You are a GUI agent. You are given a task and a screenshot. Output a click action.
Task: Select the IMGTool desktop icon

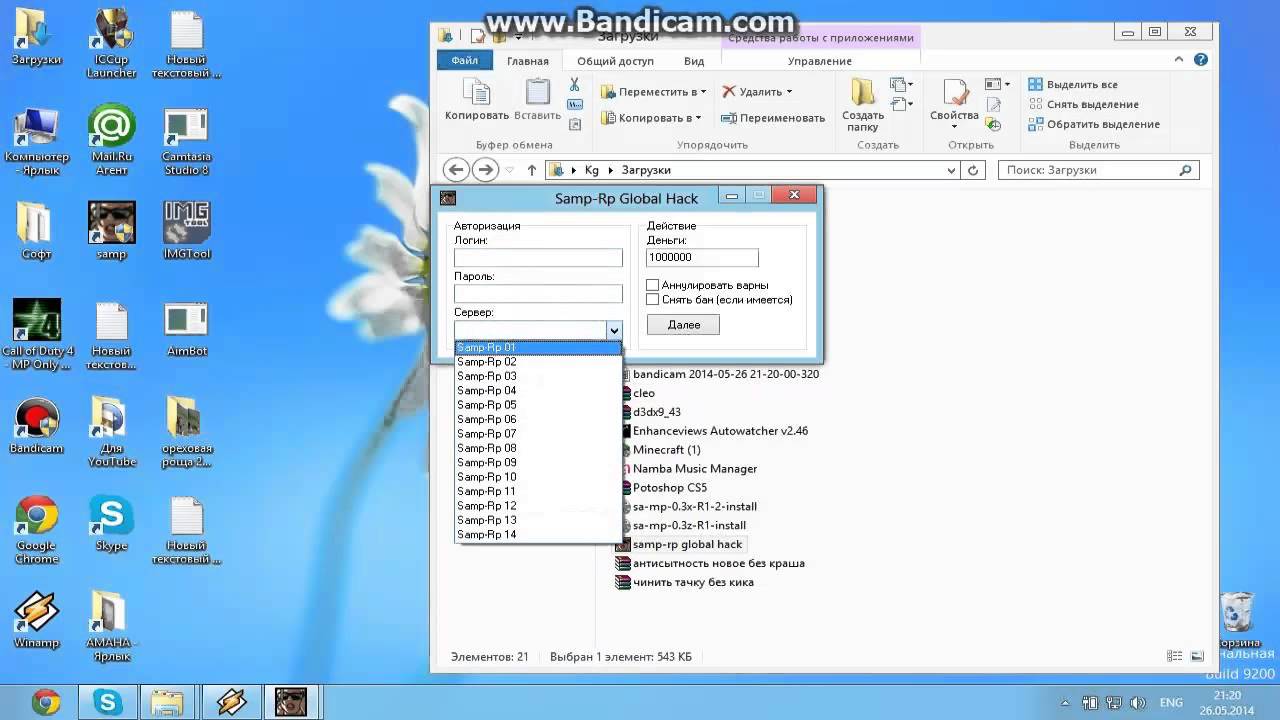tap(186, 232)
